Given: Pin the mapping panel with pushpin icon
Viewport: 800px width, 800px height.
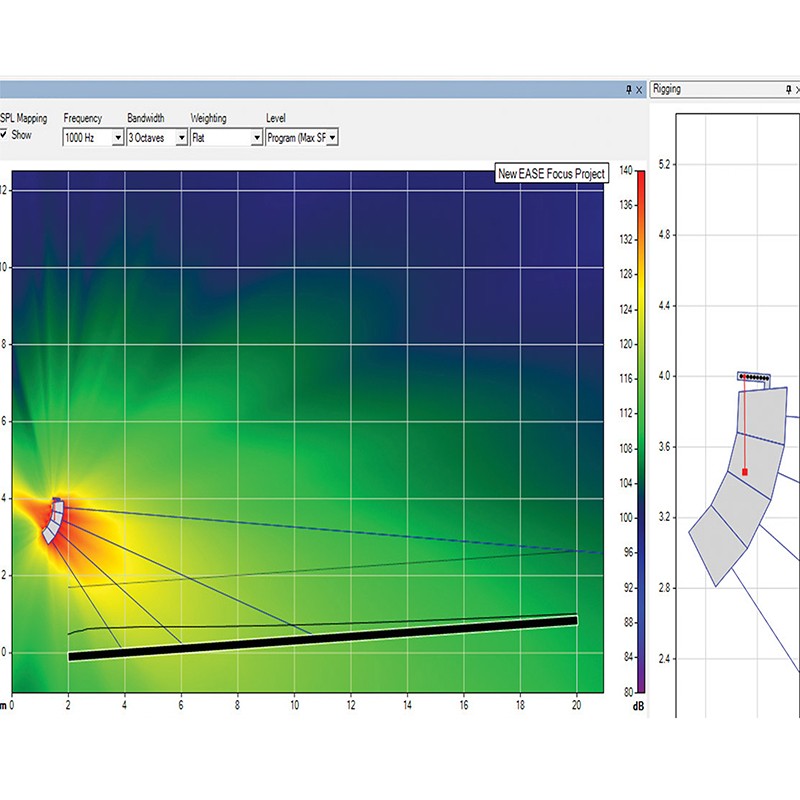Looking at the screenshot, I should 629,90.
